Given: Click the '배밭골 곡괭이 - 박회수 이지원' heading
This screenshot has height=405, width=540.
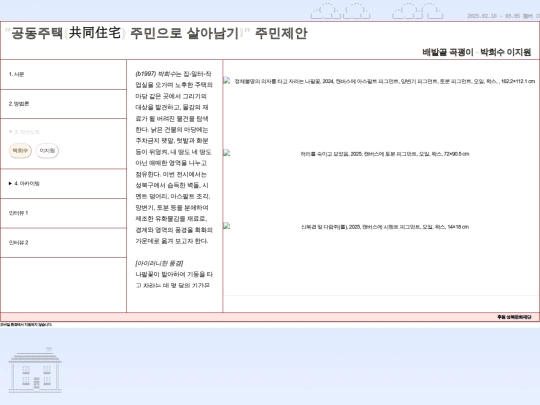Looking at the screenshot, I should tap(477, 52).
